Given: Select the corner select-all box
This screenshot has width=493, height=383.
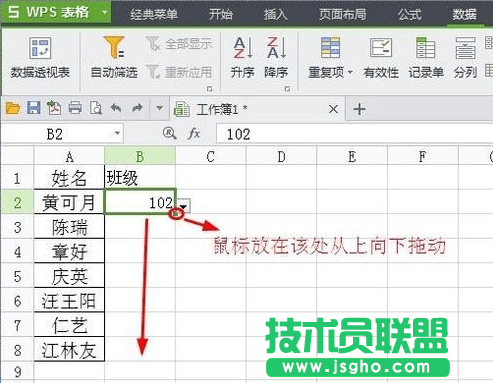Looking at the screenshot, I should click(x=17, y=156).
